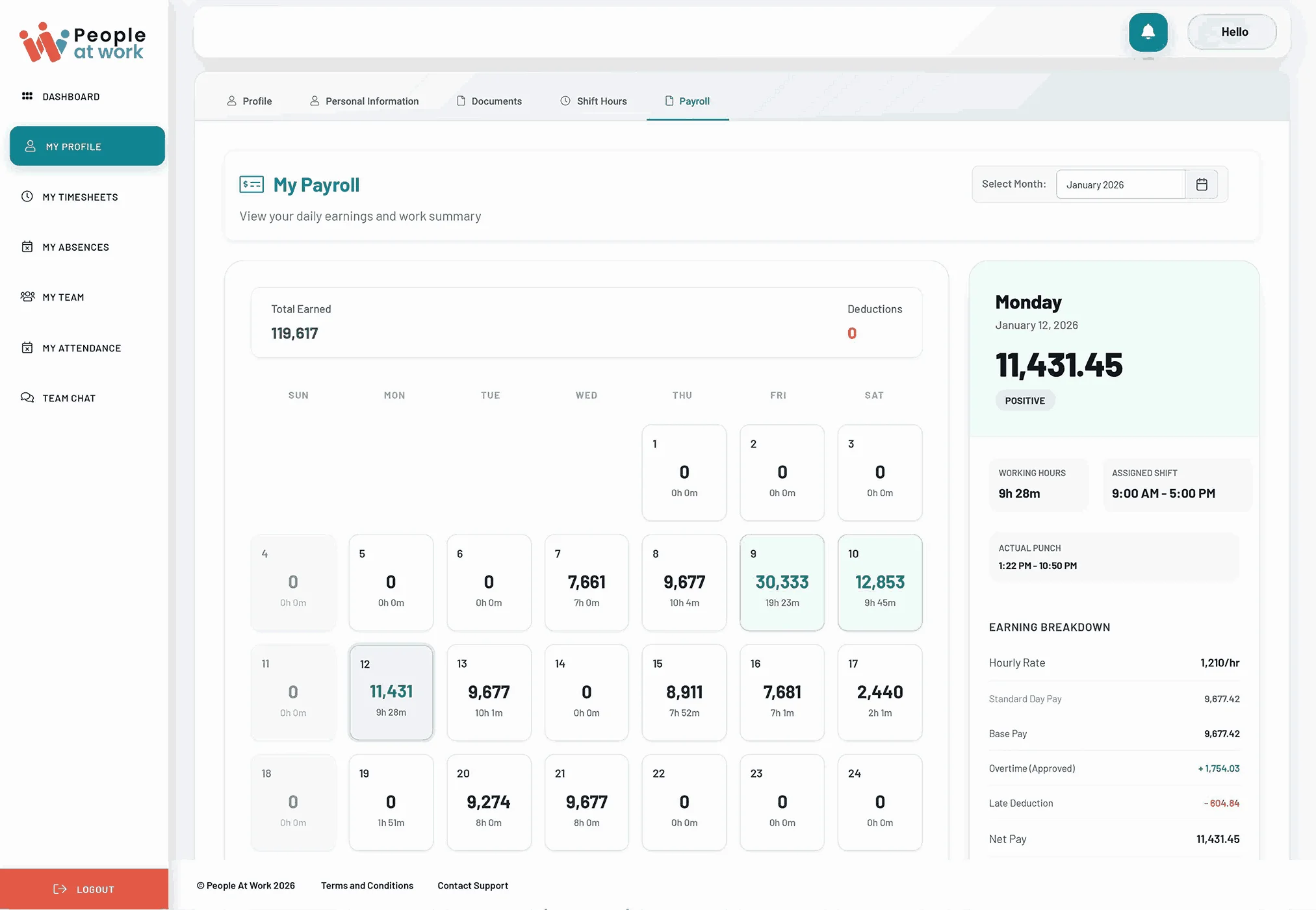Open the Terms and Conditions link
Image resolution: width=1316 pixels, height=910 pixels.
coord(367,885)
